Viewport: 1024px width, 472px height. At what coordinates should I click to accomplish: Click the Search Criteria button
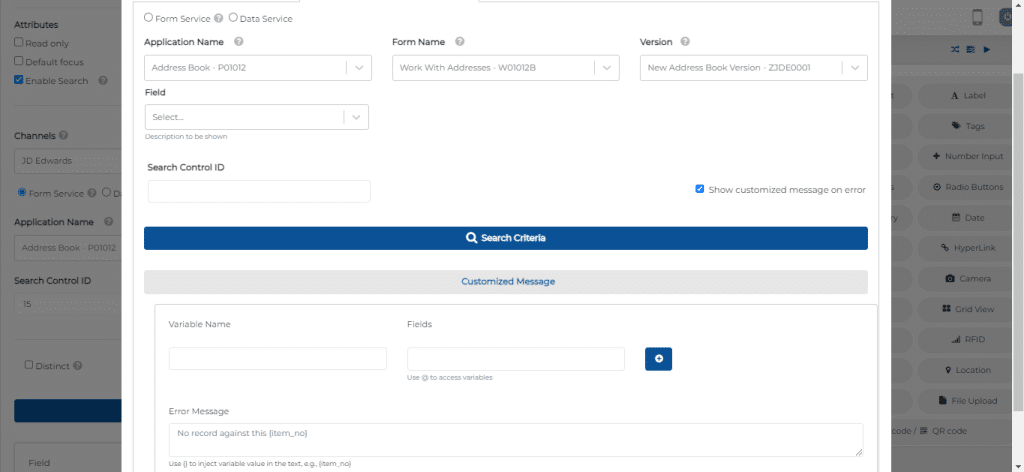point(506,238)
